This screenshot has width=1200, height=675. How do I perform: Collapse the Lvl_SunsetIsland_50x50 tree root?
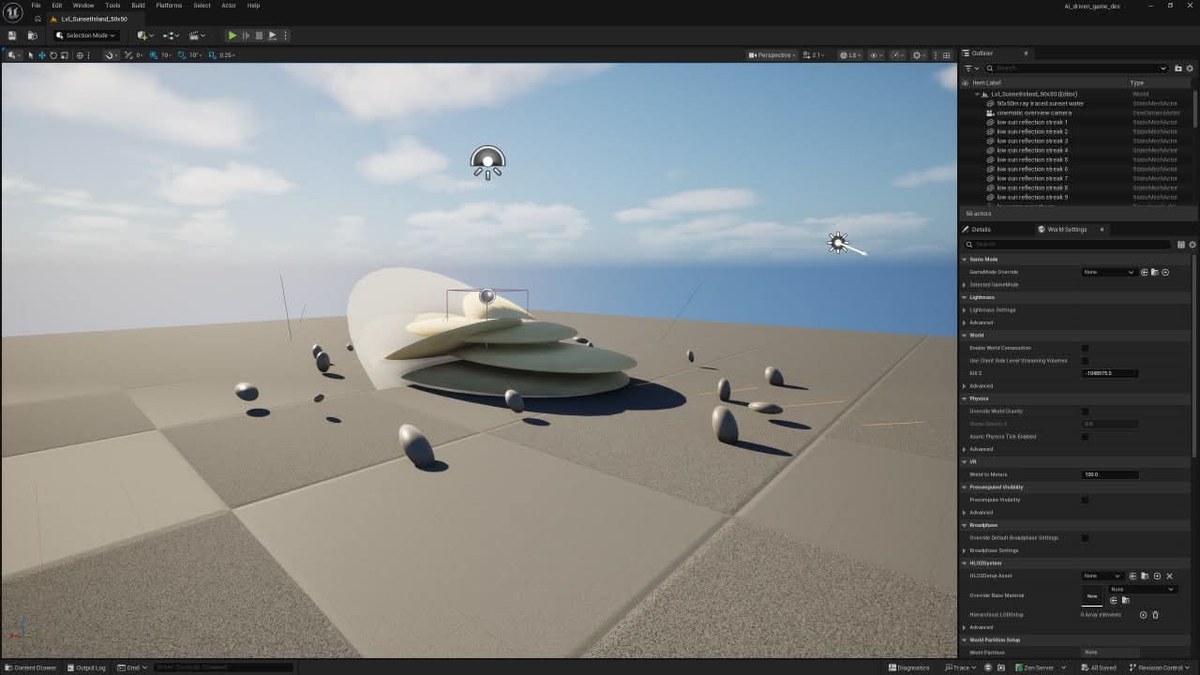point(978,94)
